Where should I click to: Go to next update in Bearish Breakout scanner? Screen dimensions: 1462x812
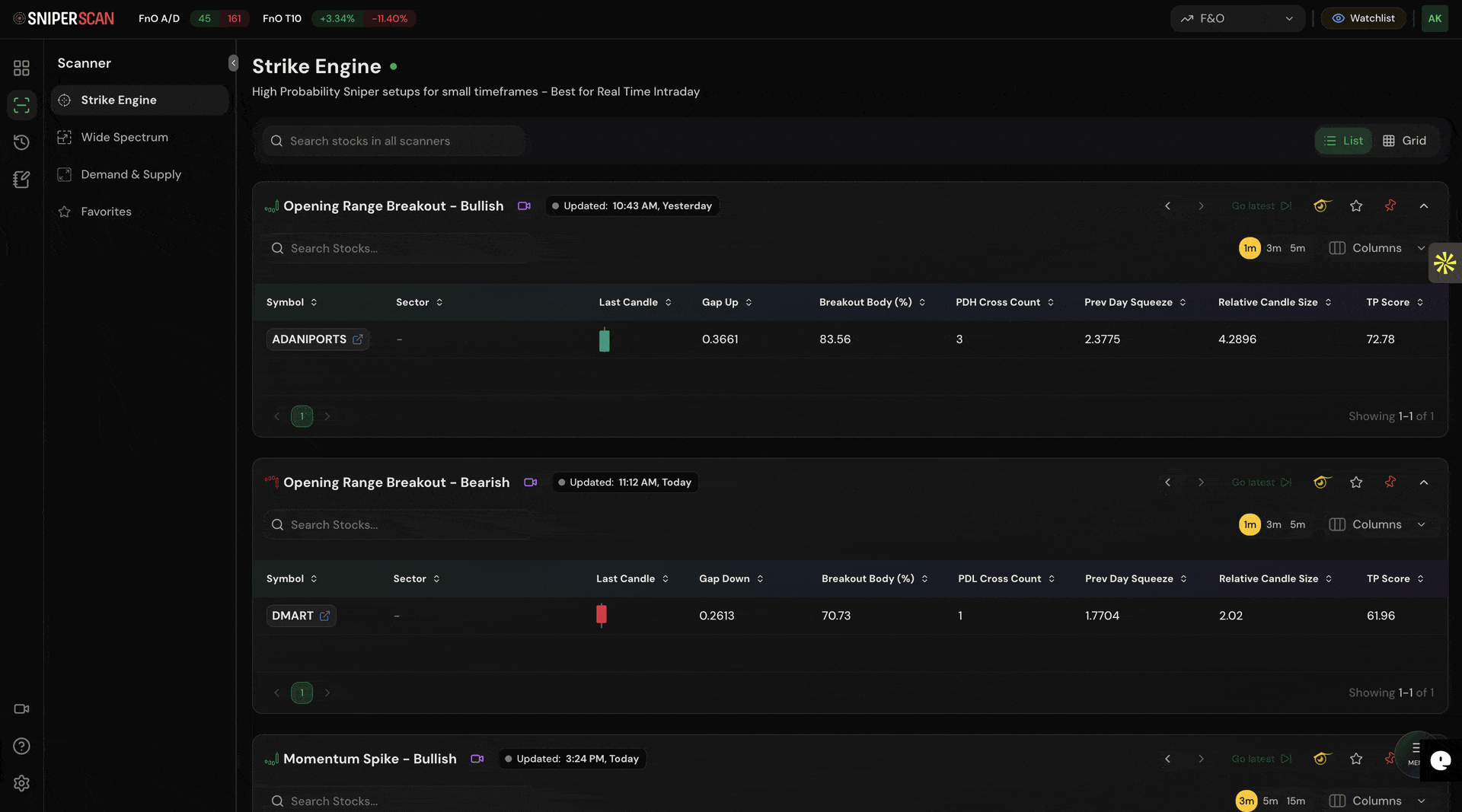click(1201, 482)
